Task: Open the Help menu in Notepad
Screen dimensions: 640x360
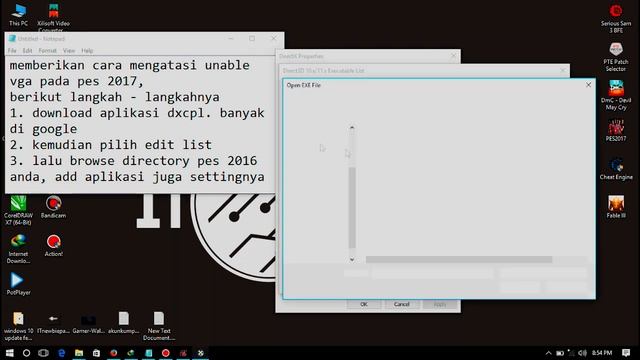Action: point(87,51)
